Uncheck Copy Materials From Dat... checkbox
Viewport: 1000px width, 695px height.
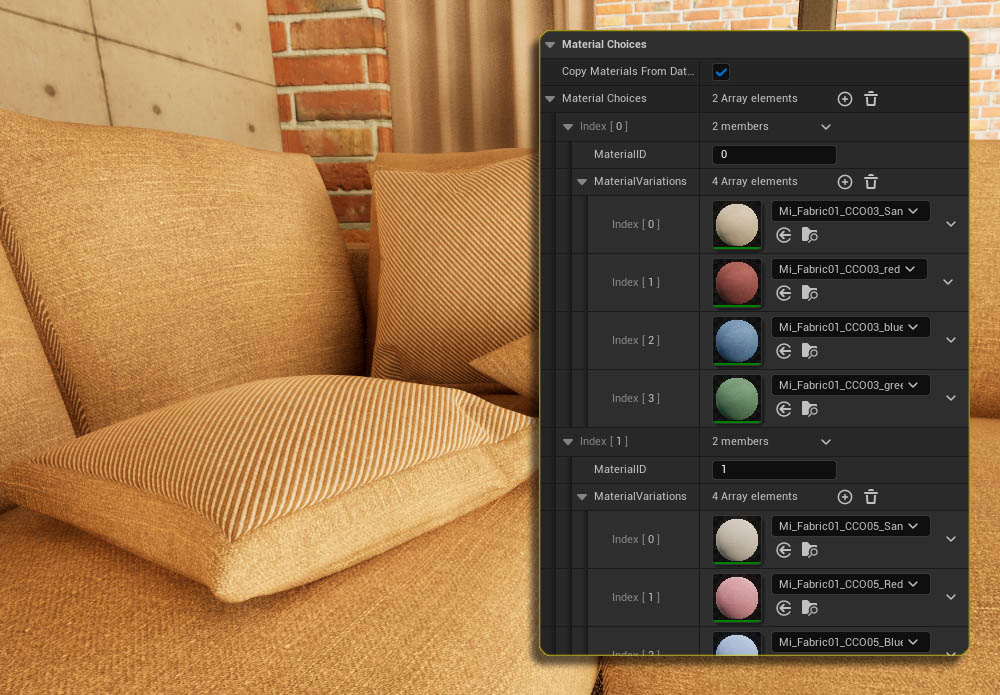click(x=721, y=72)
